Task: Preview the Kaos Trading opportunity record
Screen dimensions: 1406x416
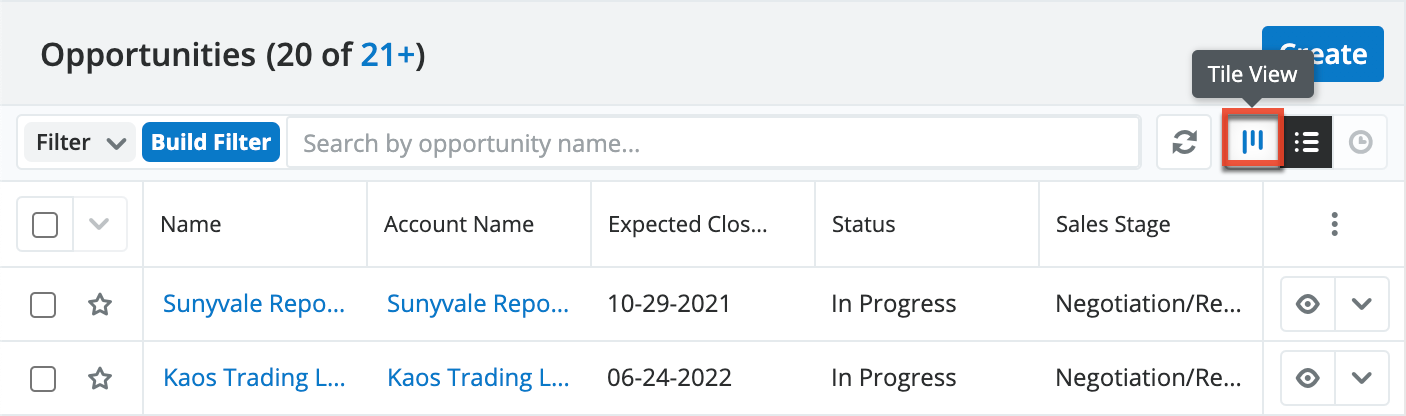Action: [1308, 378]
